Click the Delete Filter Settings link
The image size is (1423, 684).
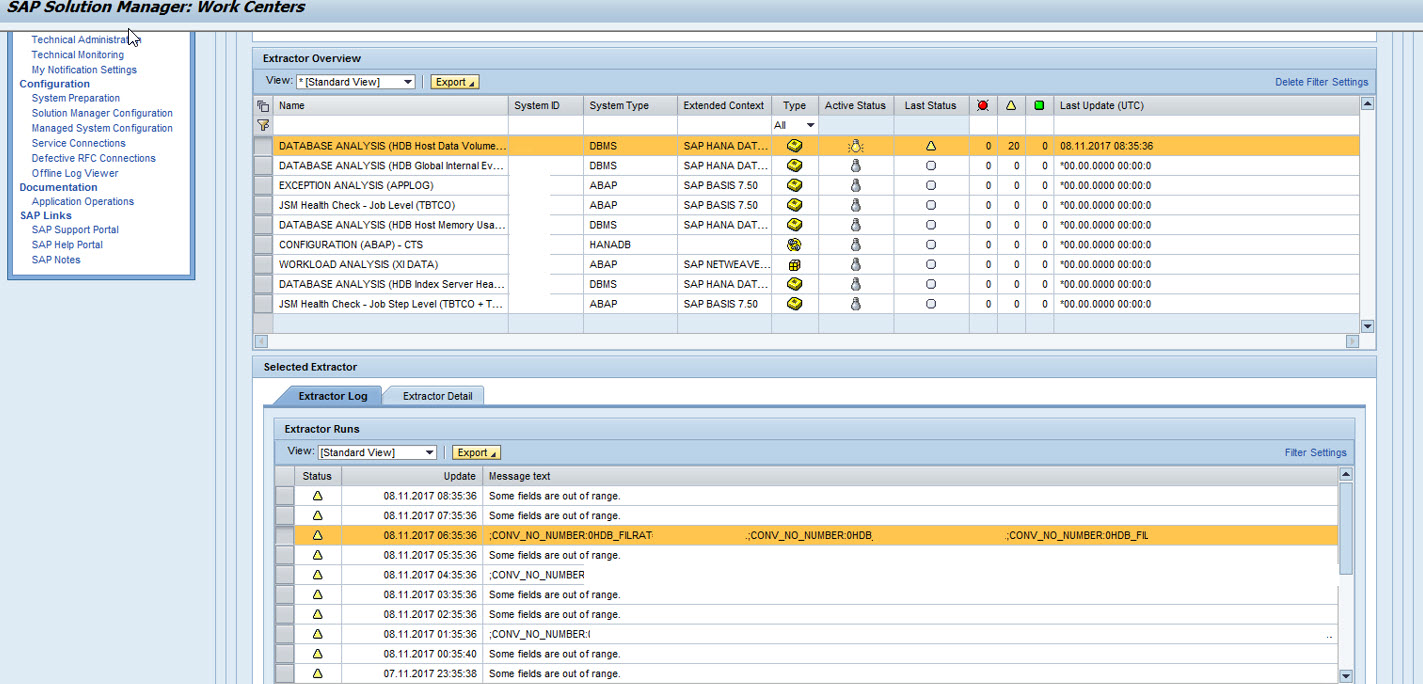[x=1321, y=82]
